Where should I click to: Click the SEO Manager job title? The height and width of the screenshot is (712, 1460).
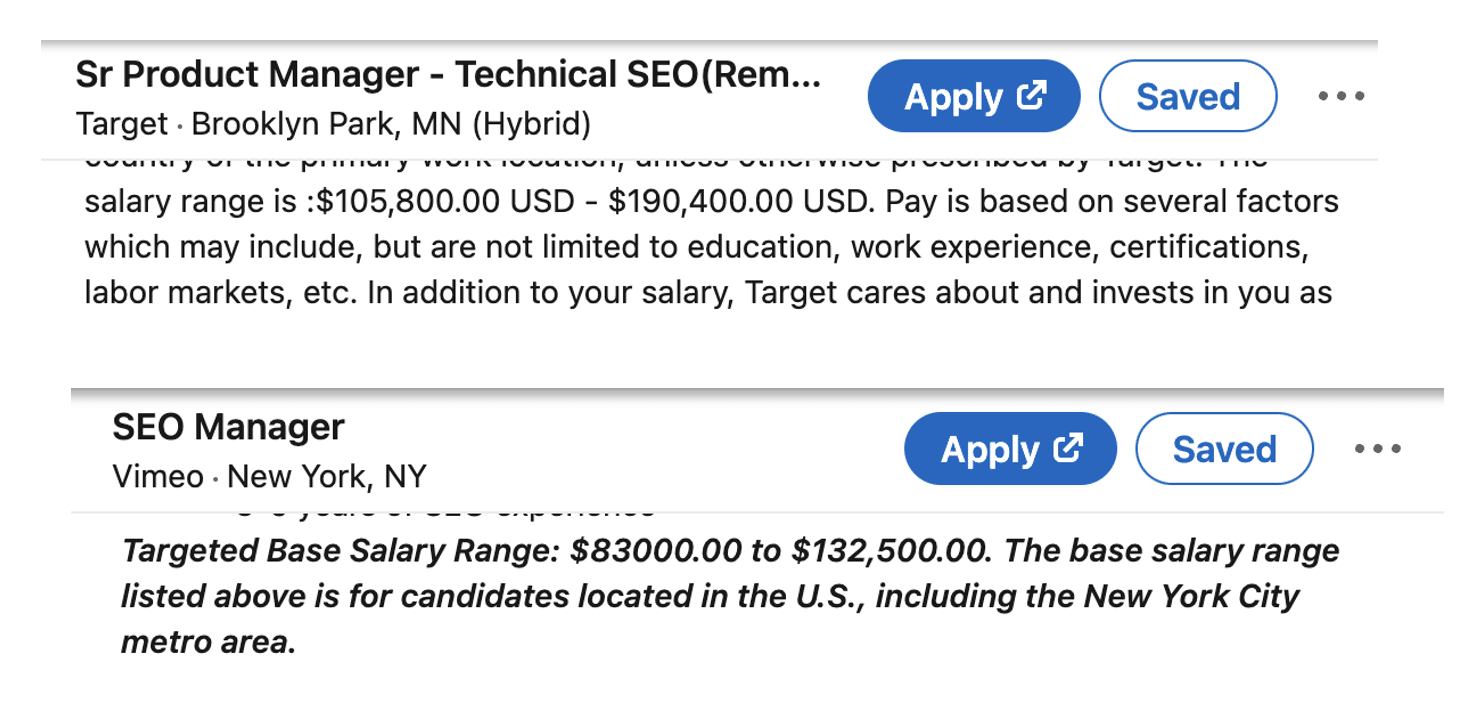click(228, 427)
